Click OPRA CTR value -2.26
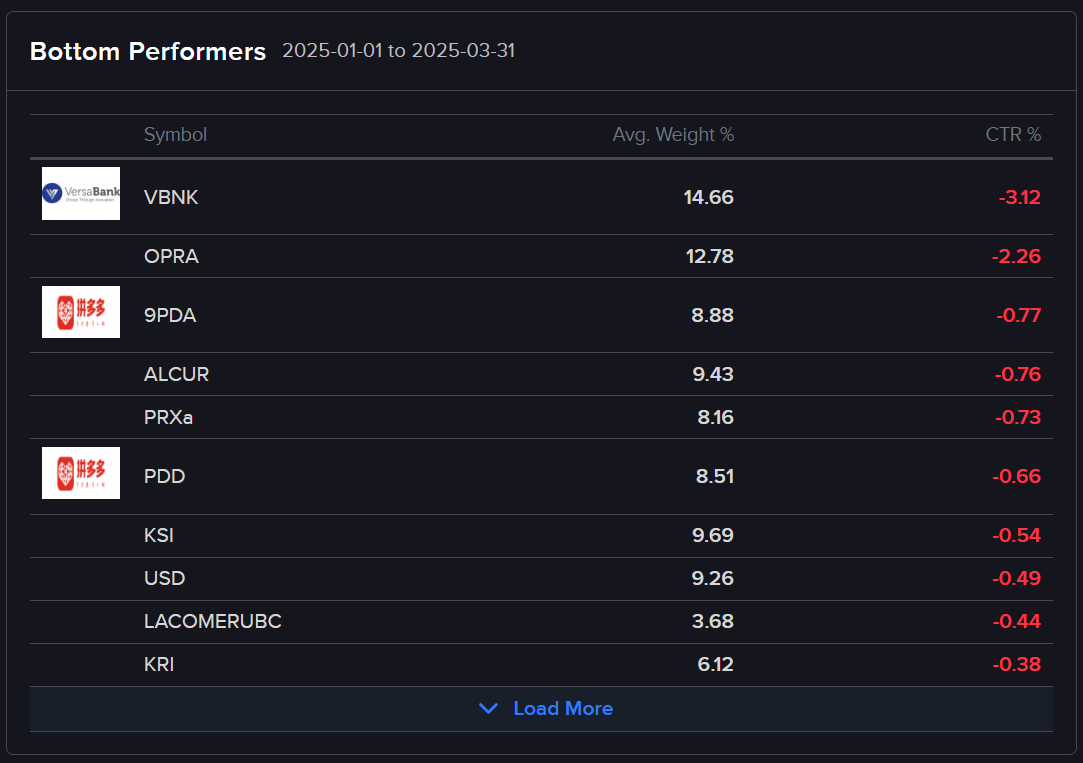Image resolution: width=1083 pixels, height=763 pixels. pyautogui.click(x=1016, y=256)
